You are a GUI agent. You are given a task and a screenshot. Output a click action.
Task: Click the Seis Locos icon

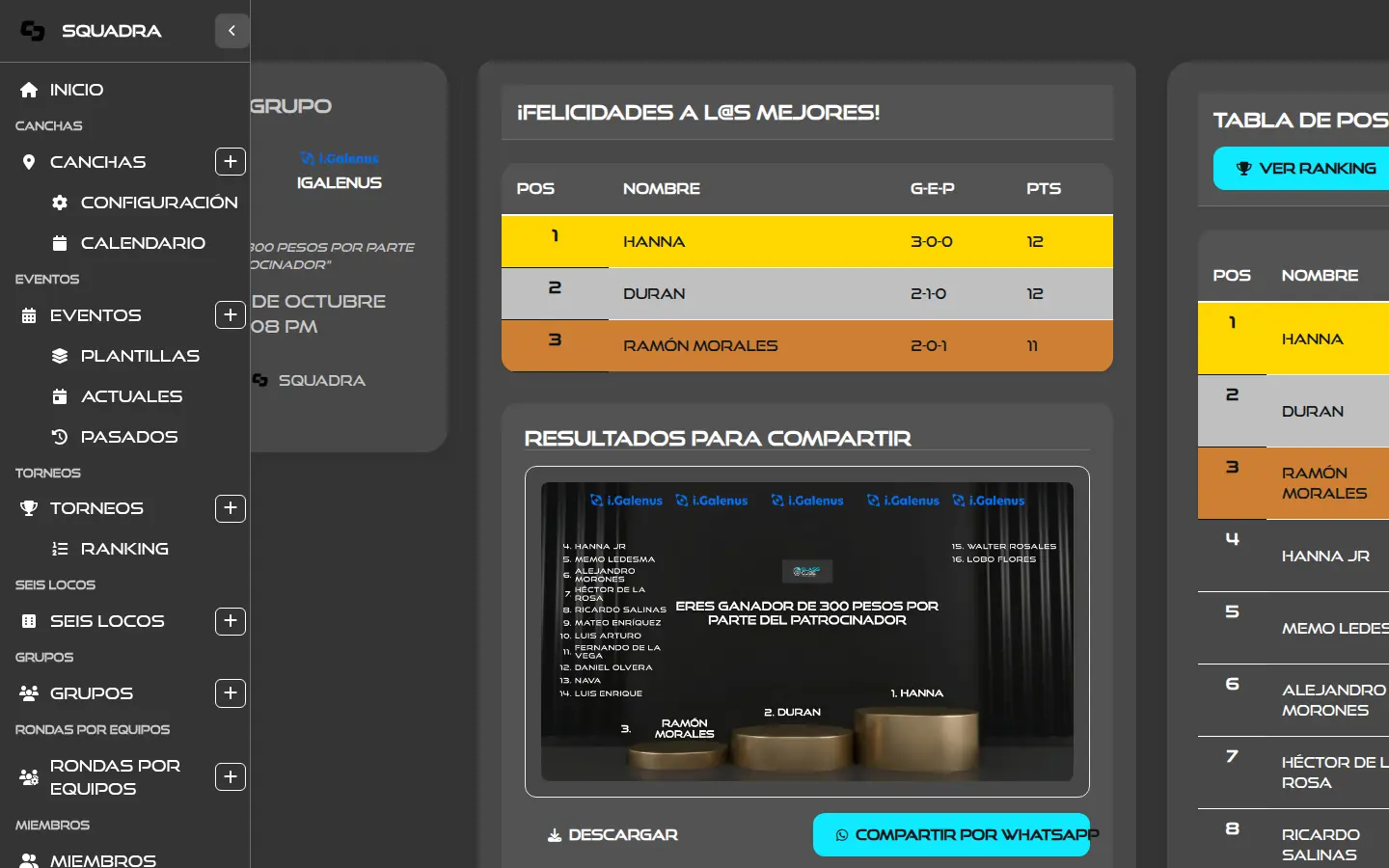[29, 621]
